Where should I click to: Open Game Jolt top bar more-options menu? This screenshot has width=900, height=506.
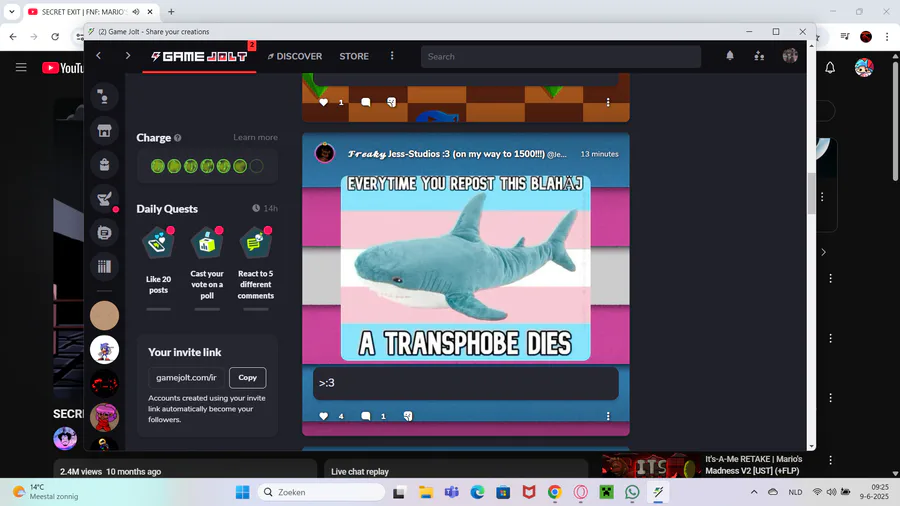(392, 56)
